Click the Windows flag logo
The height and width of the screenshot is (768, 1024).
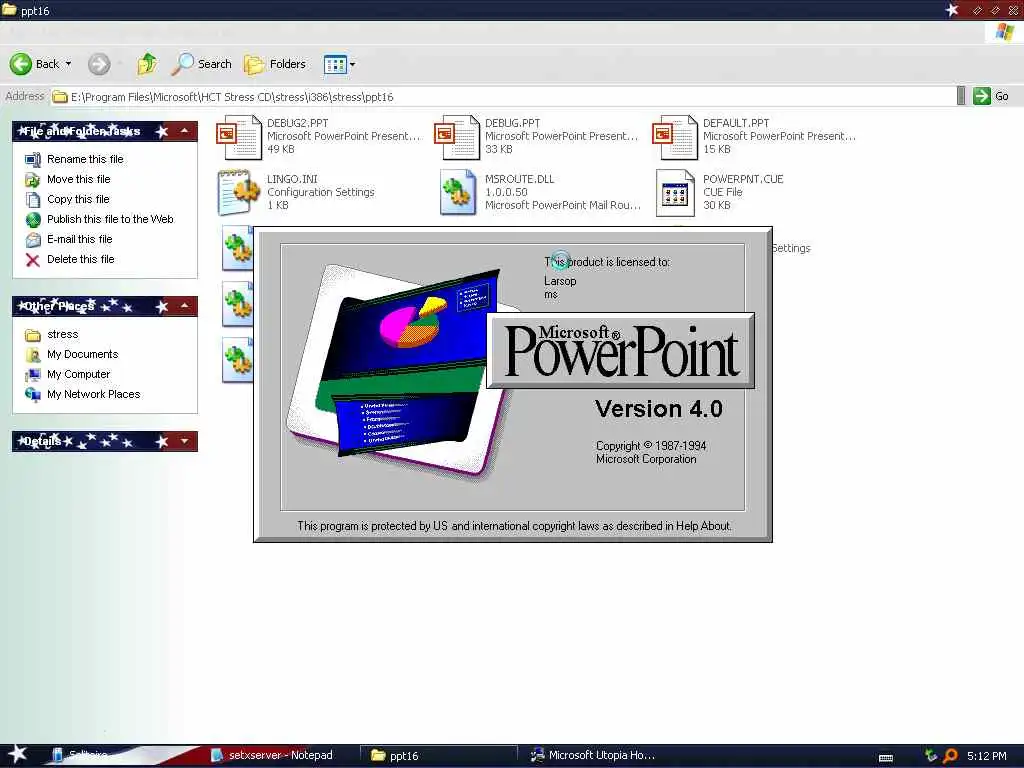(1004, 31)
